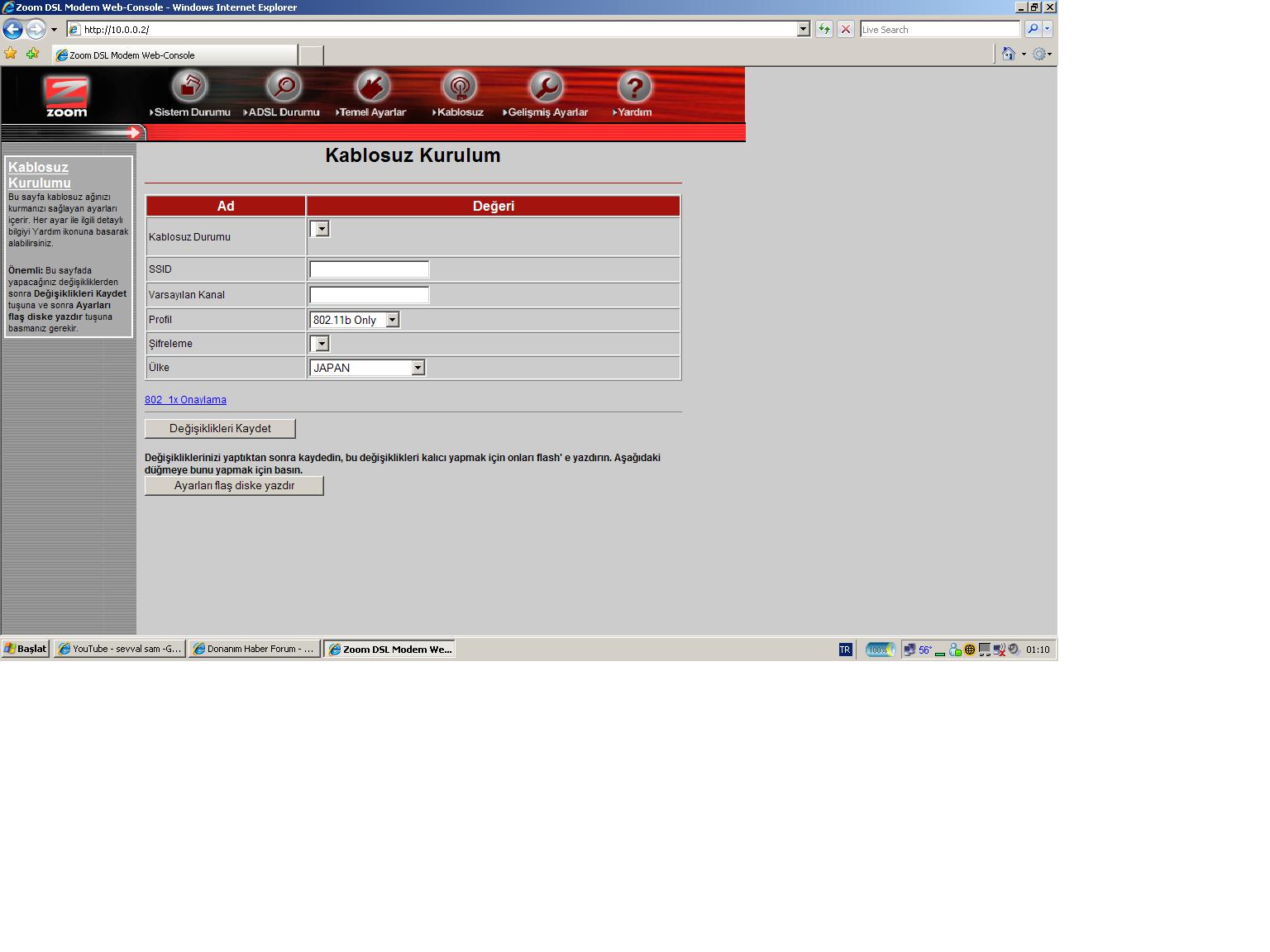Click the 100% battery indicator

point(881,650)
